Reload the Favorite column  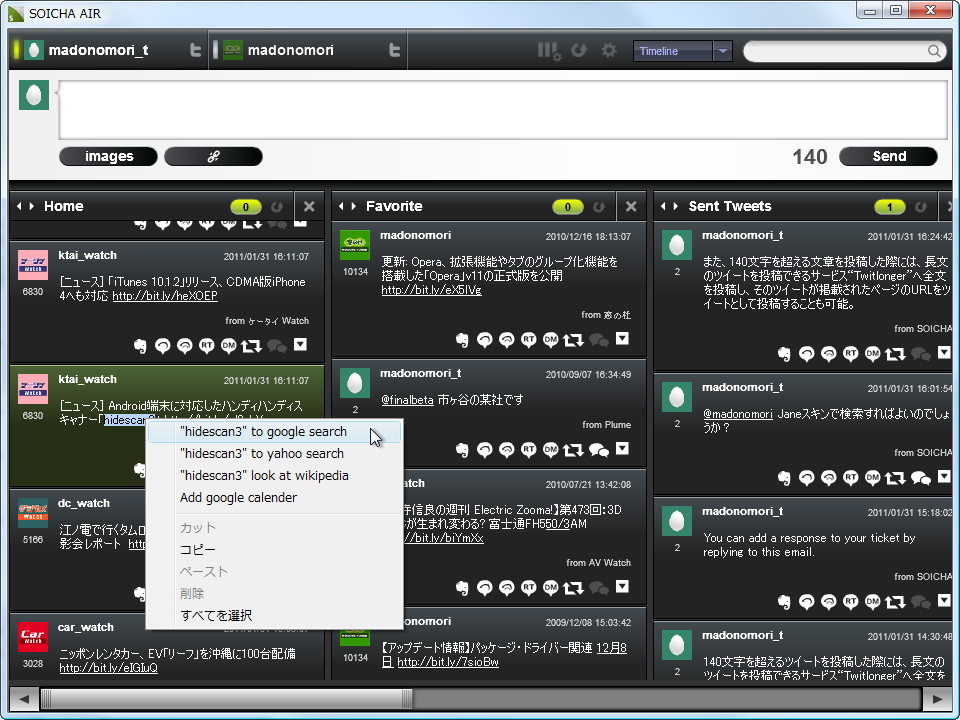[x=599, y=207]
